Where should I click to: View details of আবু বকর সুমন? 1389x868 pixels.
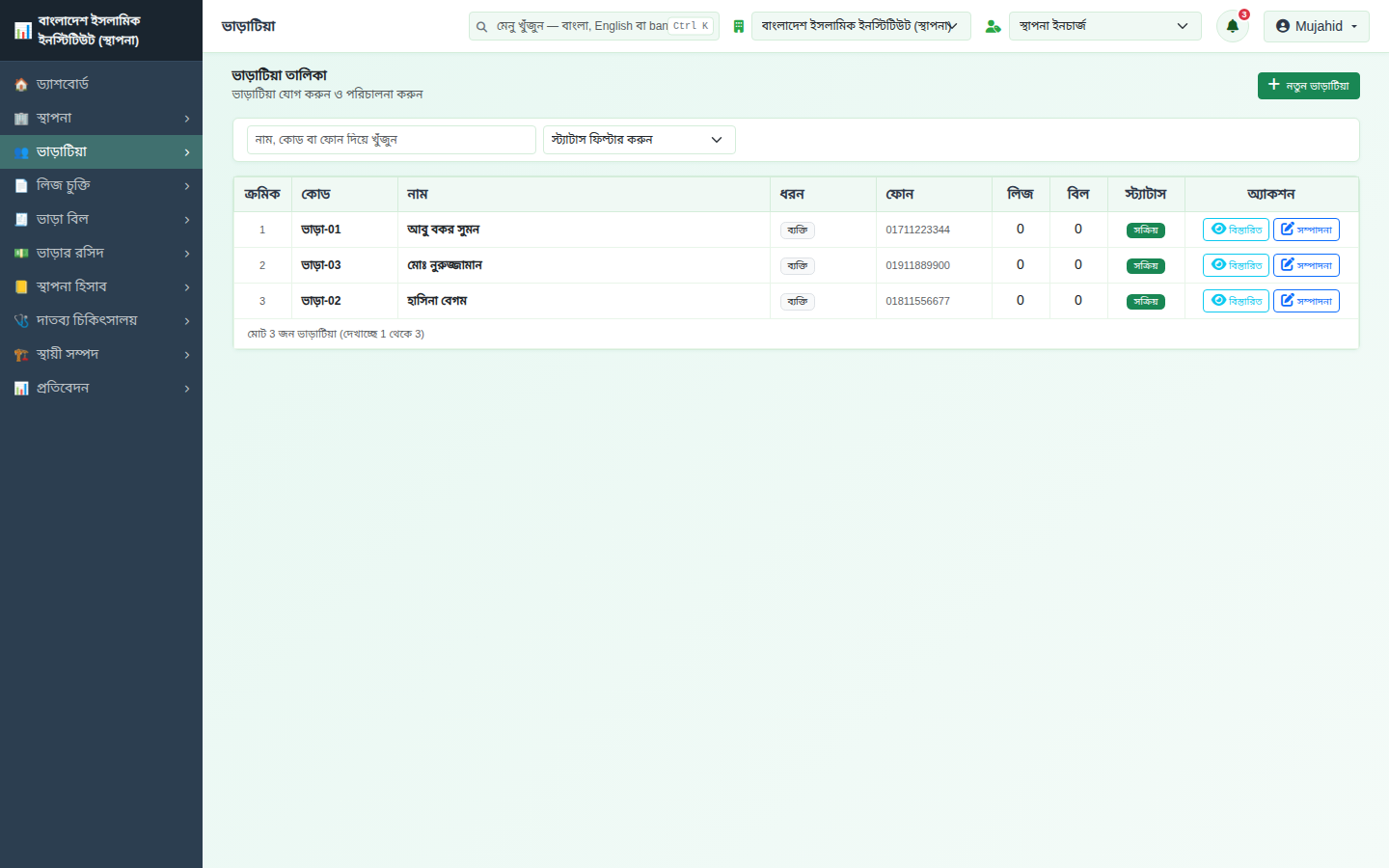[1236, 230]
